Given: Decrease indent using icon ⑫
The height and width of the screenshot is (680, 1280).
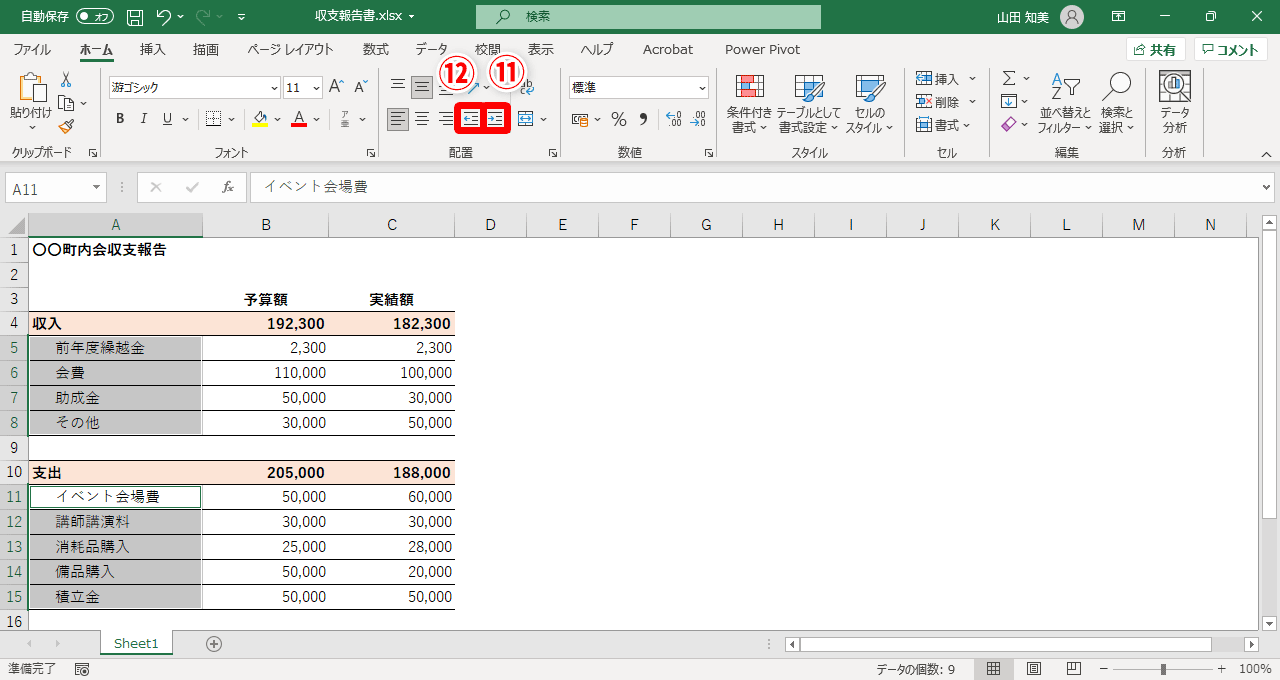Looking at the screenshot, I should 470,118.
